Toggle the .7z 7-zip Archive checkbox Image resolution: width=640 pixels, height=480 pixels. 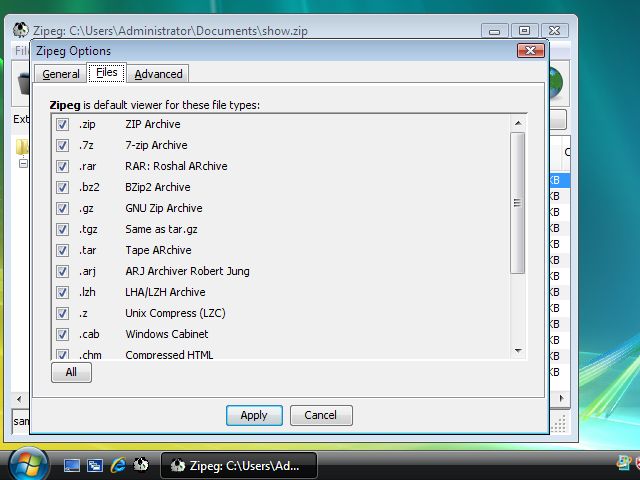coord(62,145)
